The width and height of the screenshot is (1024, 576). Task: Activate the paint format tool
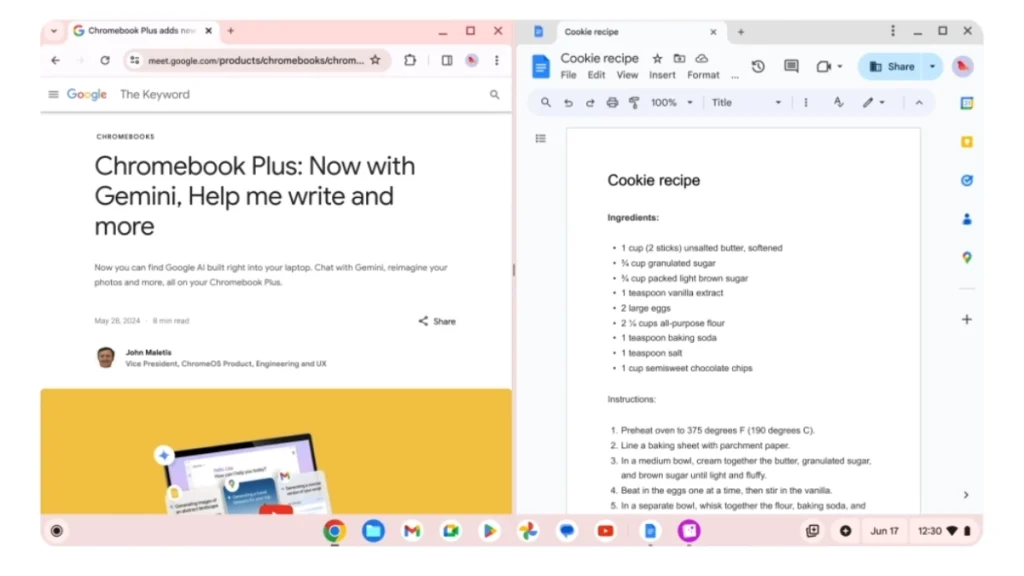[633, 103]
